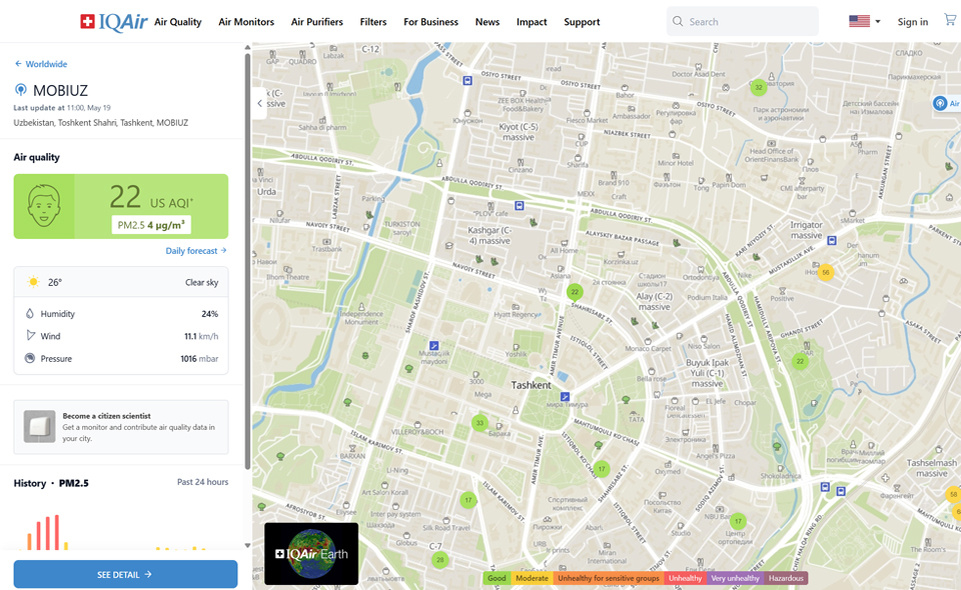Screen dimensions: 961x590
Task: Click the scrollbar up arrow in side panel
Action: [x=248, y=47]
